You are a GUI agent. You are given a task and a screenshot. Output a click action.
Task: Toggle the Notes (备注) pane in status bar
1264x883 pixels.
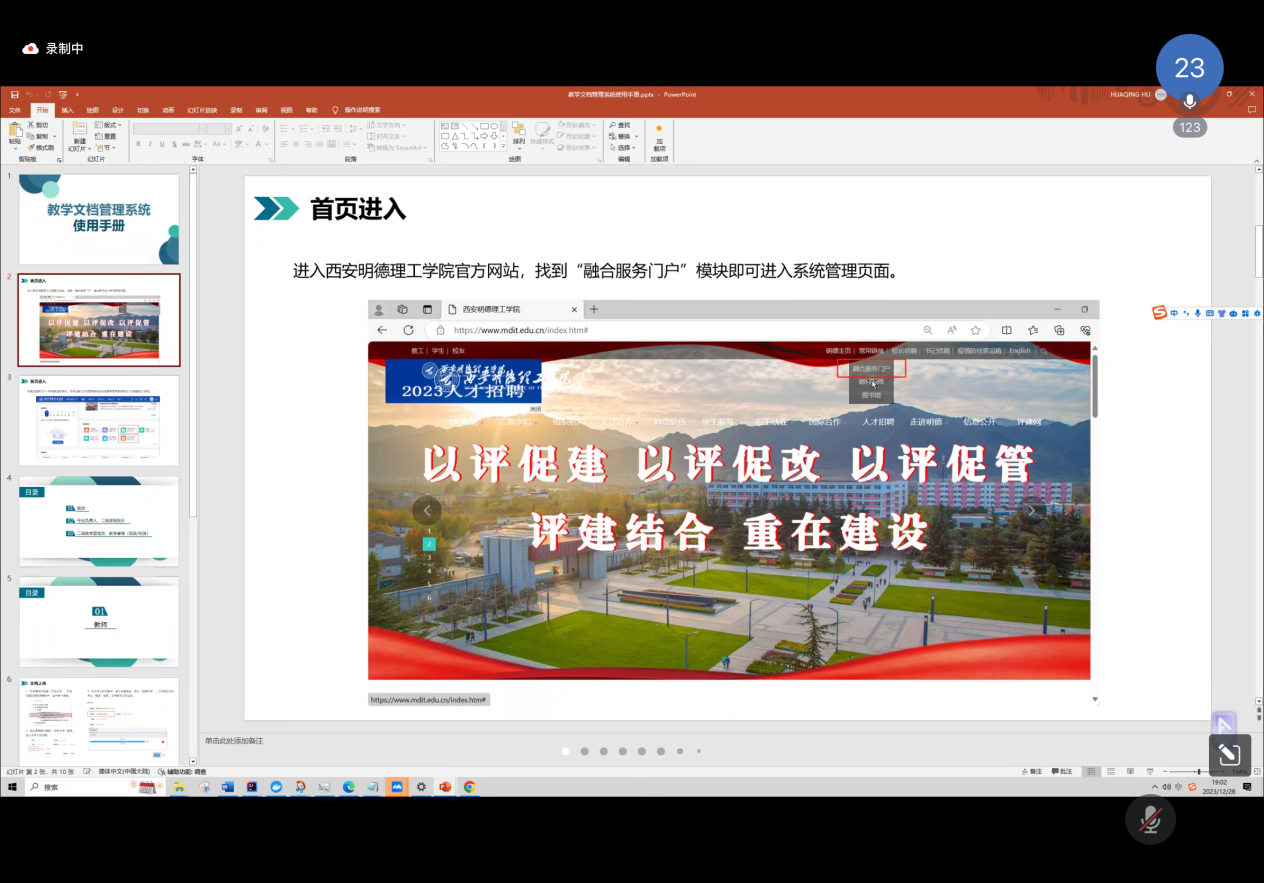1031,772
